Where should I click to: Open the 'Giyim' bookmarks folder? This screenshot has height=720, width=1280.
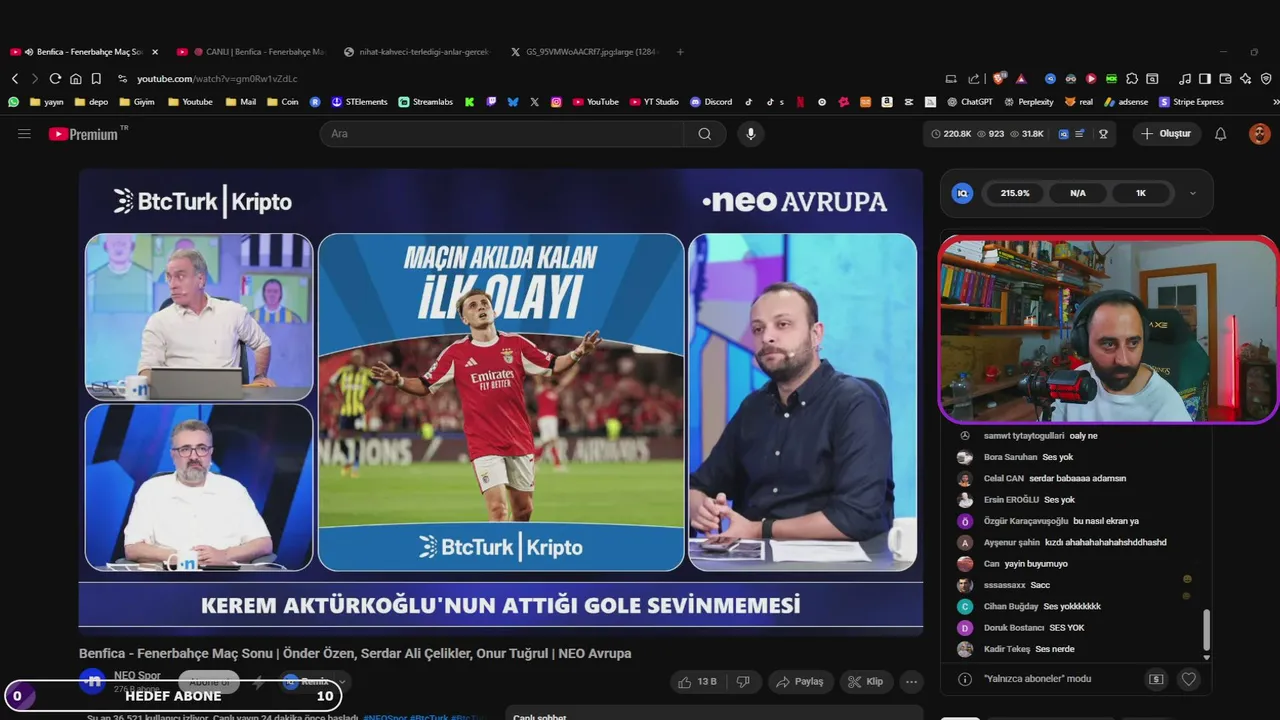[136, 102]
